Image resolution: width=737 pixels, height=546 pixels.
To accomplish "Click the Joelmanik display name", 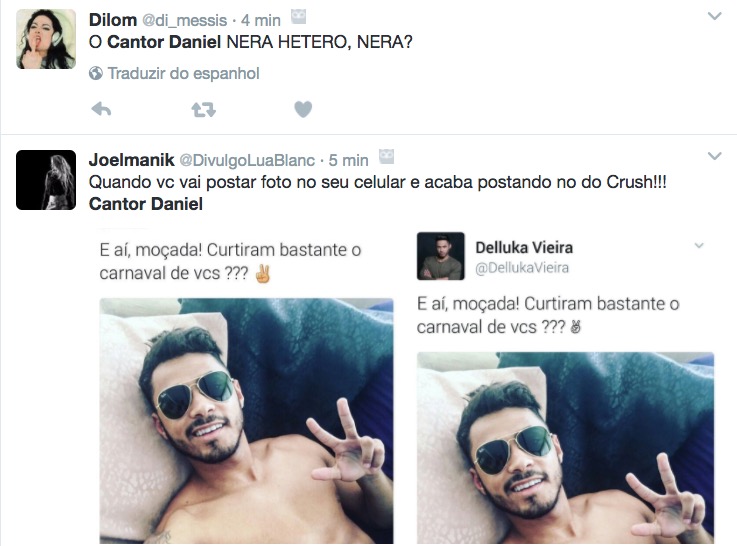I will [132, 160].
